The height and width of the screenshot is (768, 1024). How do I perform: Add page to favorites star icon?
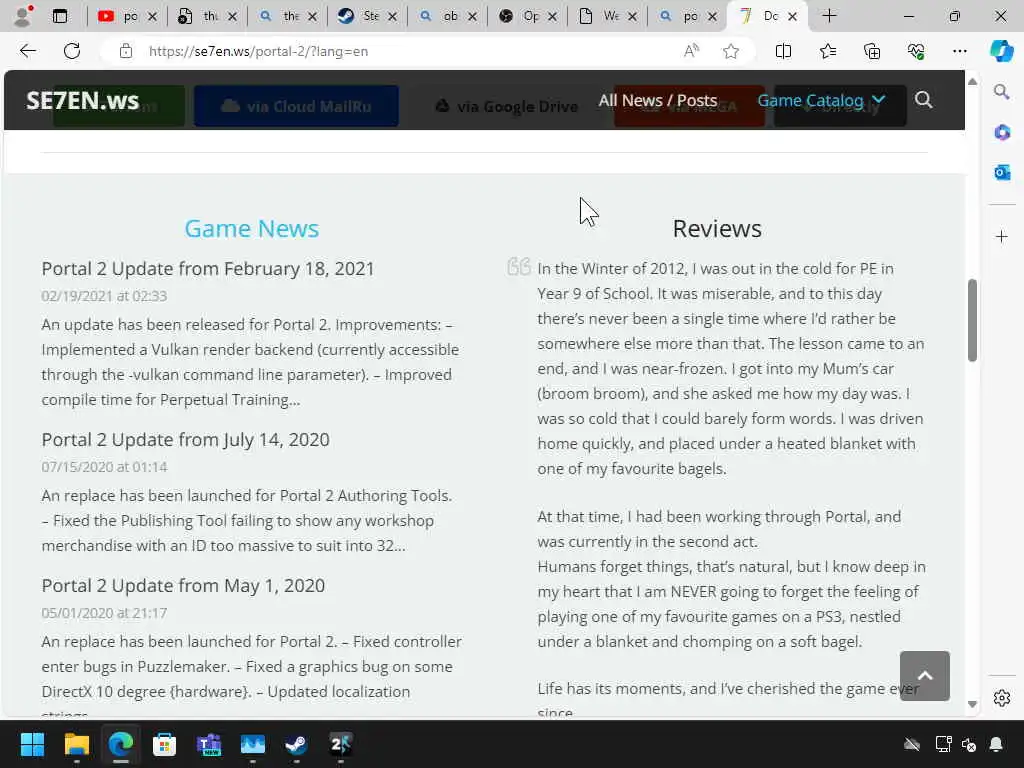(x=731, y=51)
